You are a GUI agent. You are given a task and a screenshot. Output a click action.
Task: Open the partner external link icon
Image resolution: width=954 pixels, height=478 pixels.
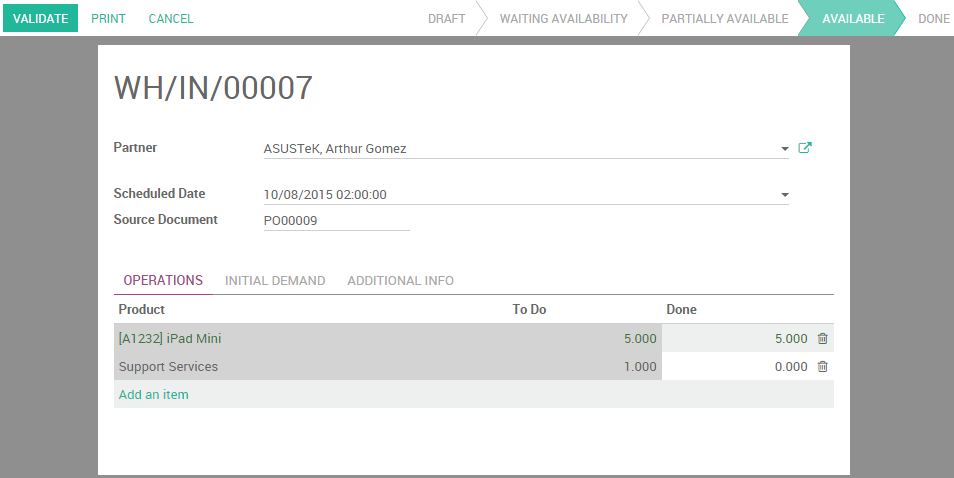pyautogui.click(x=805, y=149)
